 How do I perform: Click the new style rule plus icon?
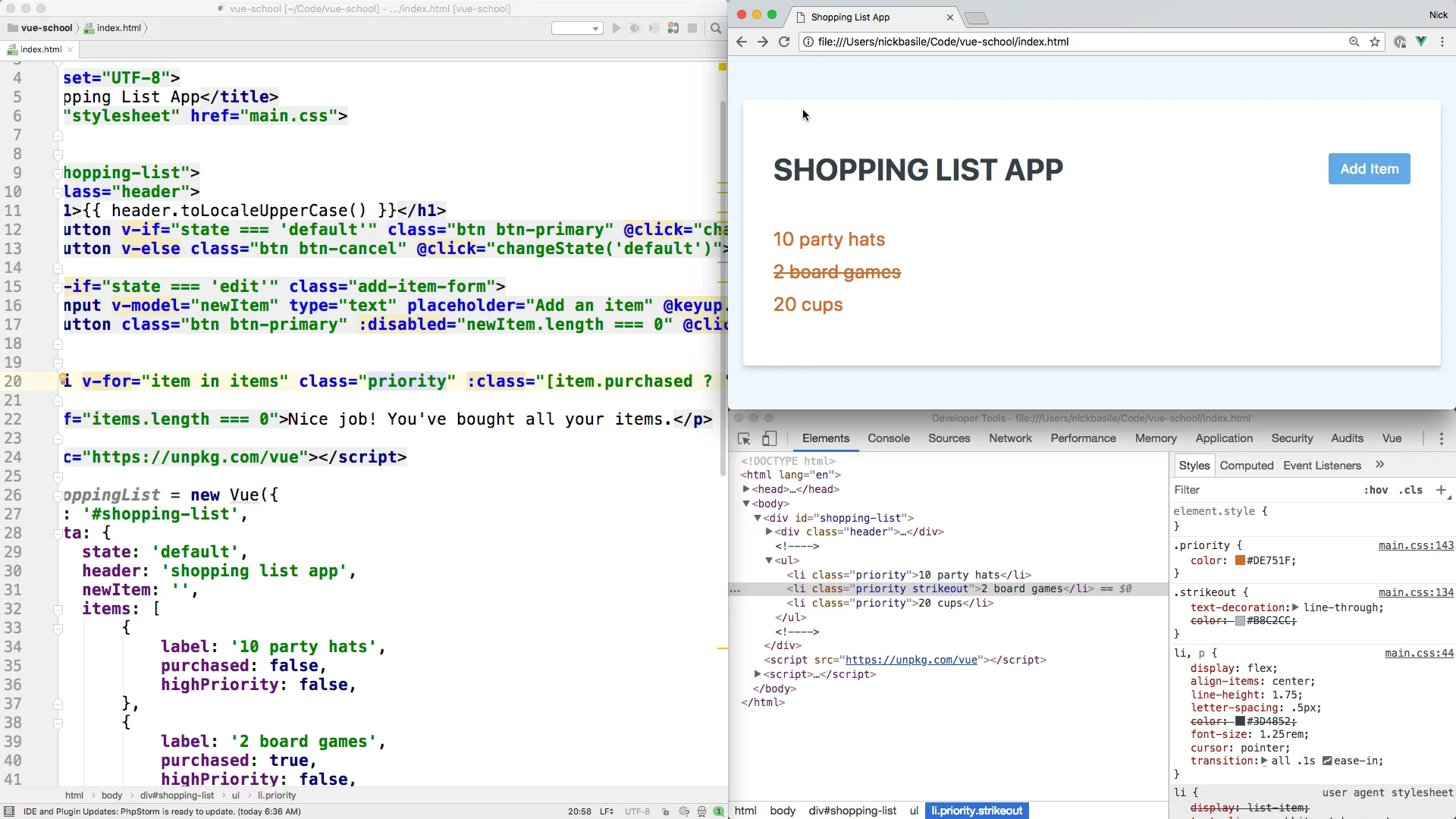coord(1441,490)
